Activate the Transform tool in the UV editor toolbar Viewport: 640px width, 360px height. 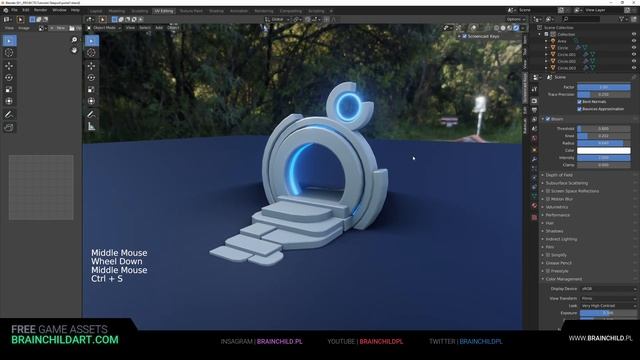pos(9,101)
